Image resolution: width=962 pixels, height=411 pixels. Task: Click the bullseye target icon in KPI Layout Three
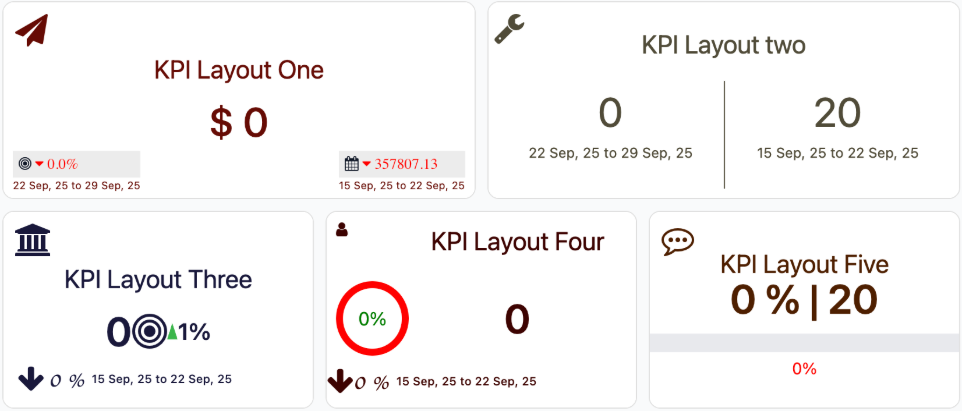[148, 332]
